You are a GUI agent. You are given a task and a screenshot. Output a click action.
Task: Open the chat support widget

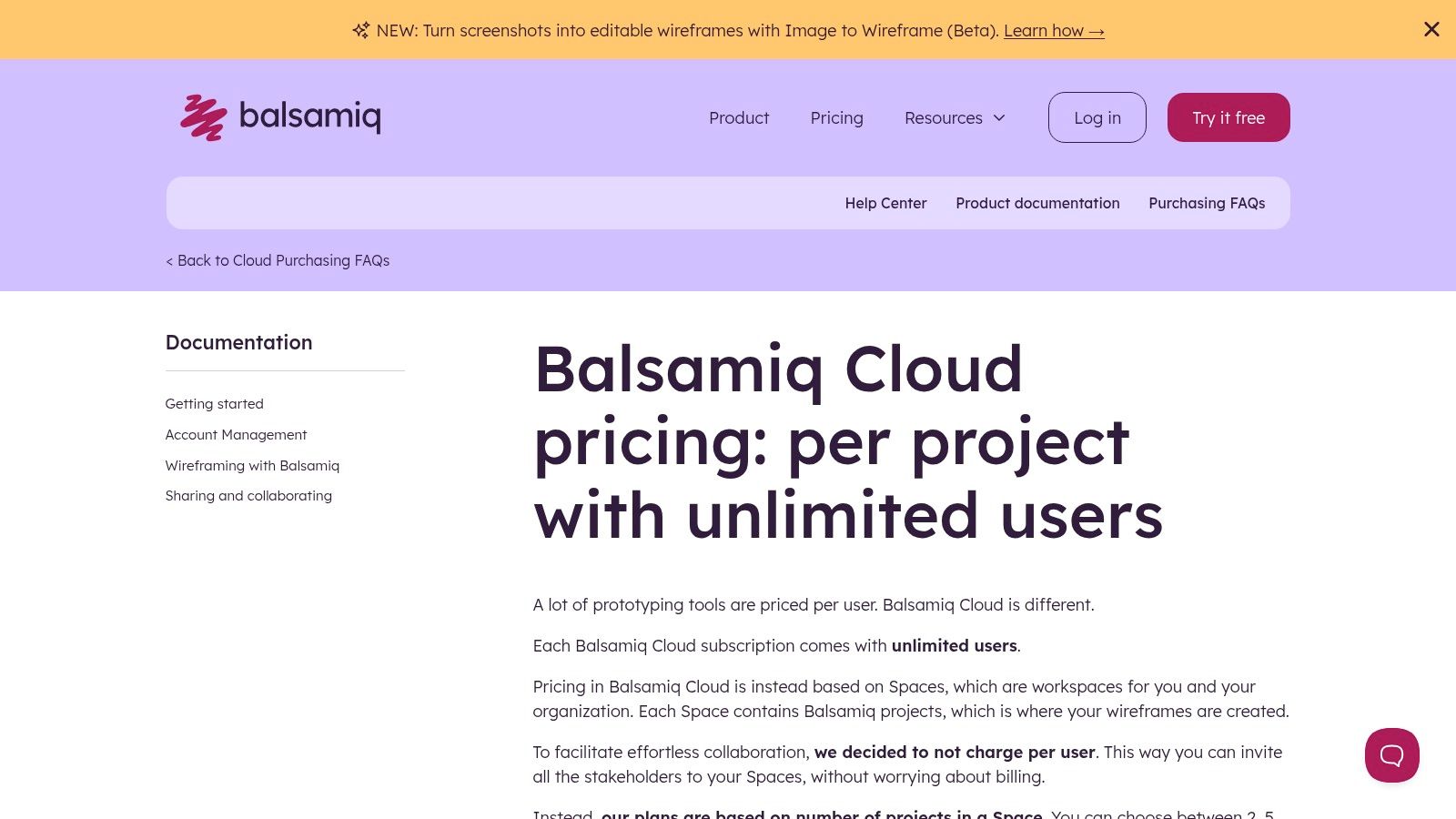pyautogui.click(x=1391, y=755)
